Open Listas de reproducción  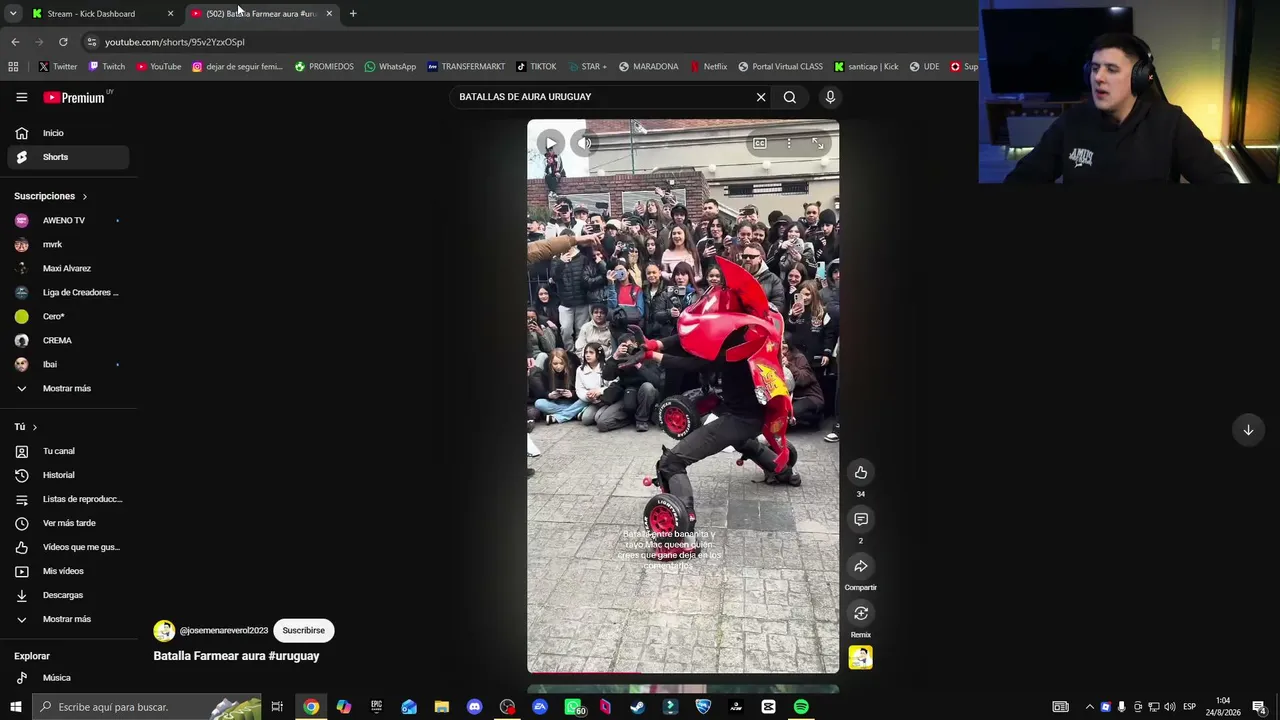(x=68, y=499)
